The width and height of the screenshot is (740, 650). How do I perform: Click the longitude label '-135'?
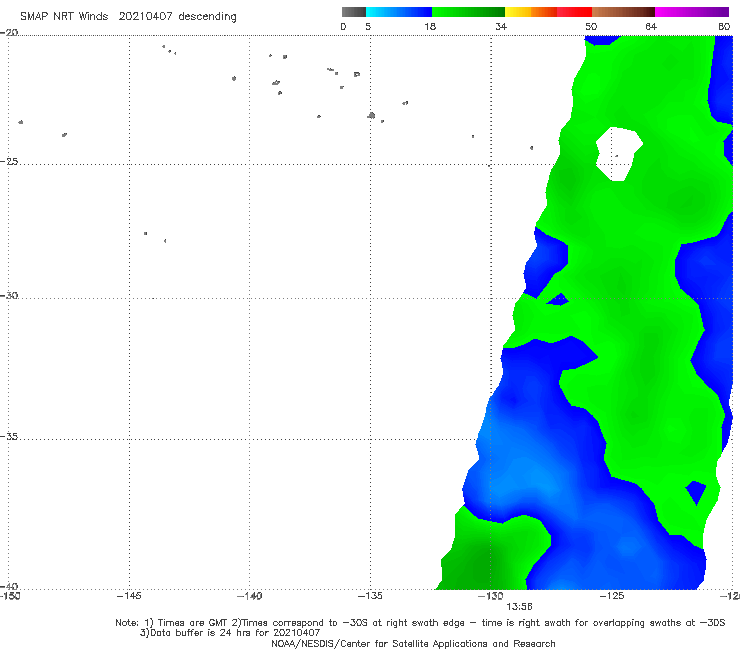pyautogui.click(x=370, y=596)
